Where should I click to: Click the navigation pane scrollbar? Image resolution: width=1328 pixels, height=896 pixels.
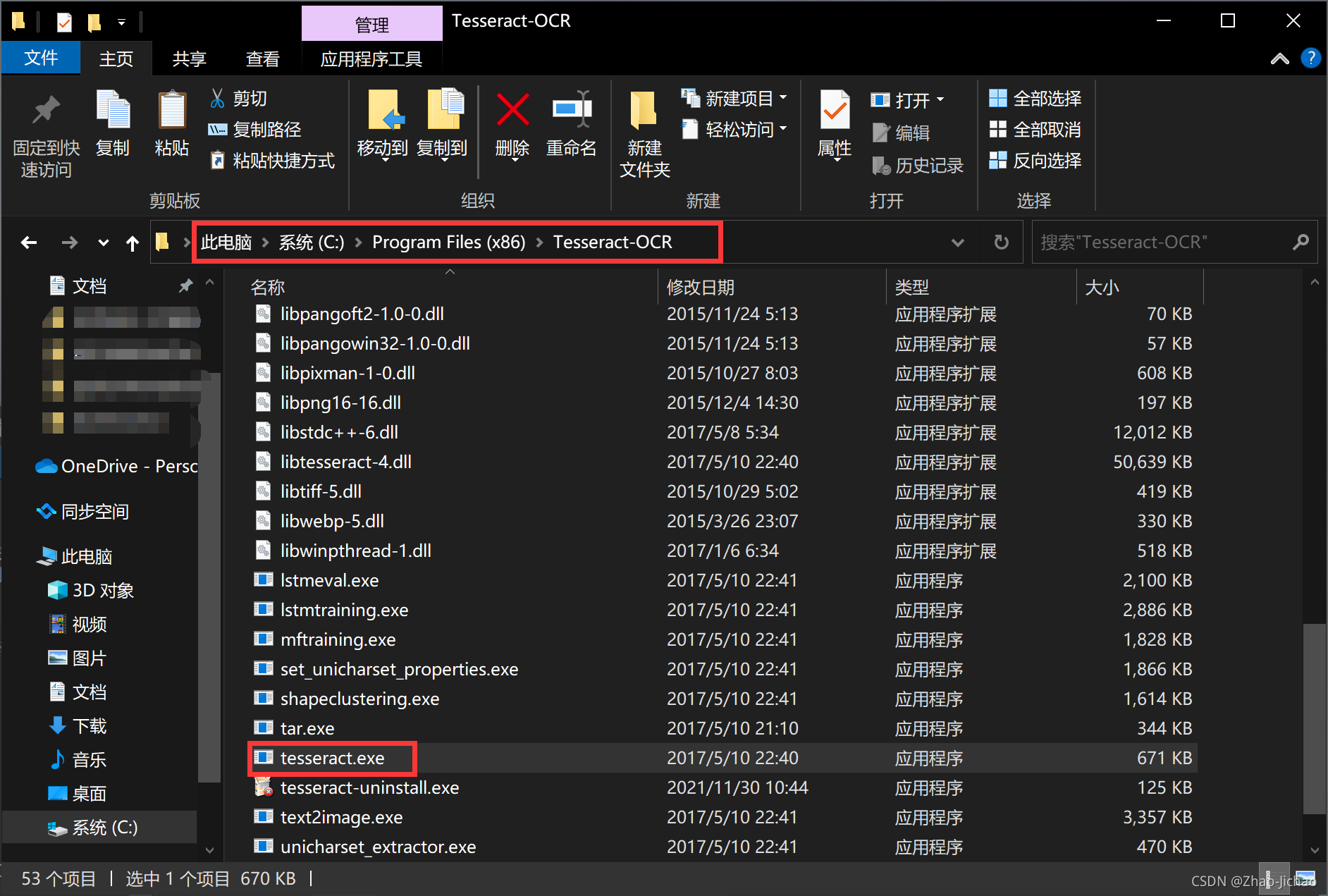[209, 578]
